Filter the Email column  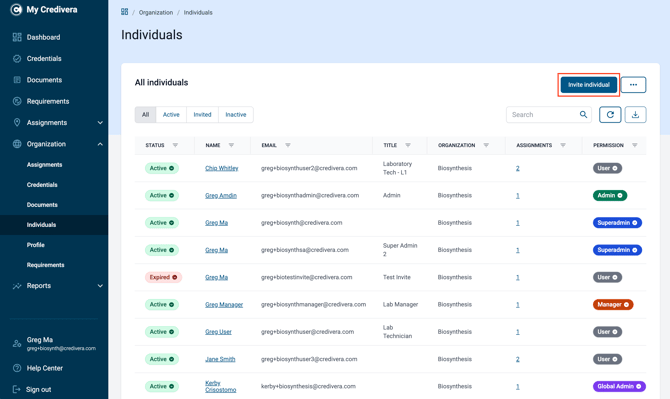pyautogui.click(x=288, y=145)
